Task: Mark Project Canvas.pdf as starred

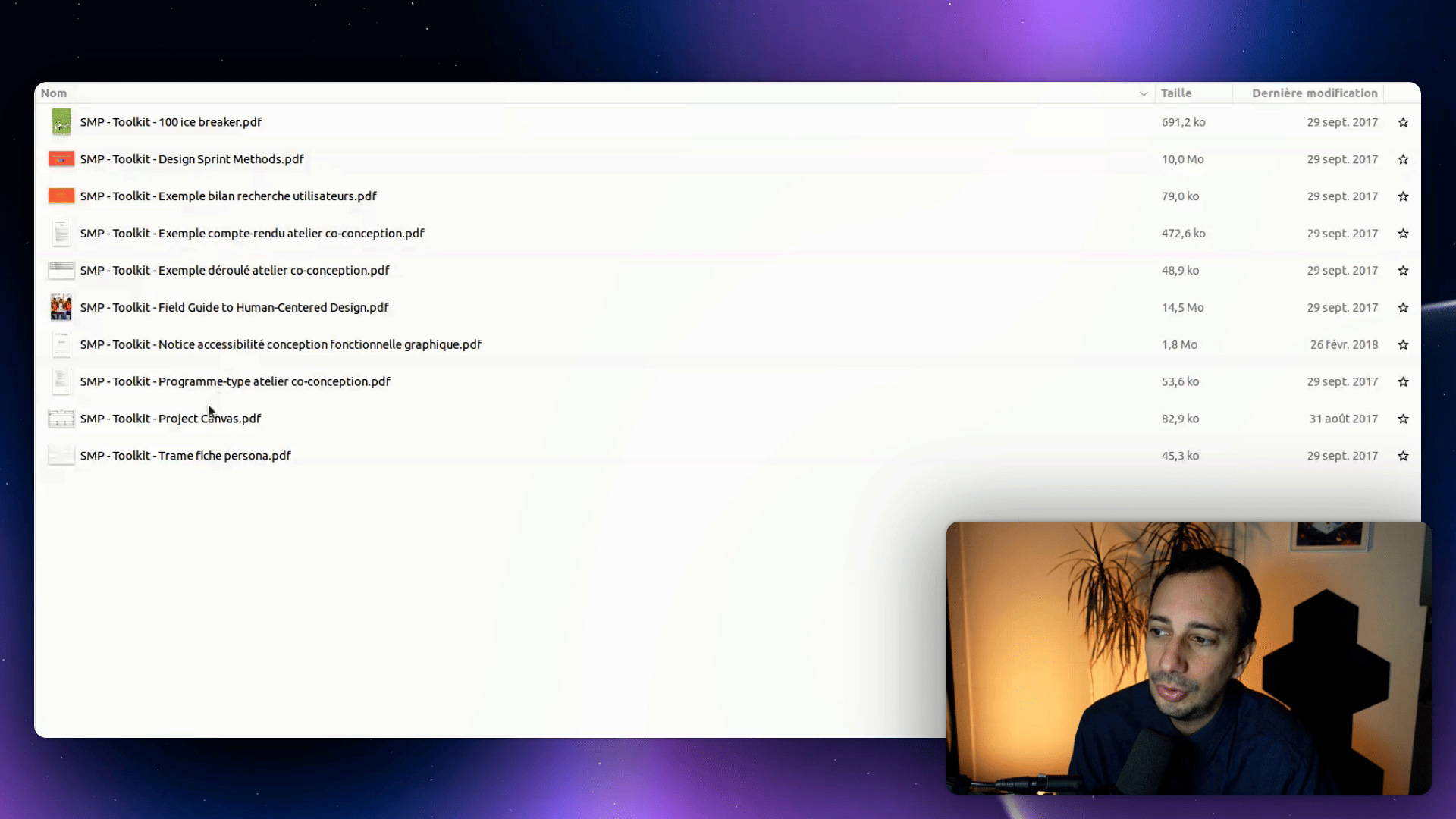Action: pos(1403,419)
